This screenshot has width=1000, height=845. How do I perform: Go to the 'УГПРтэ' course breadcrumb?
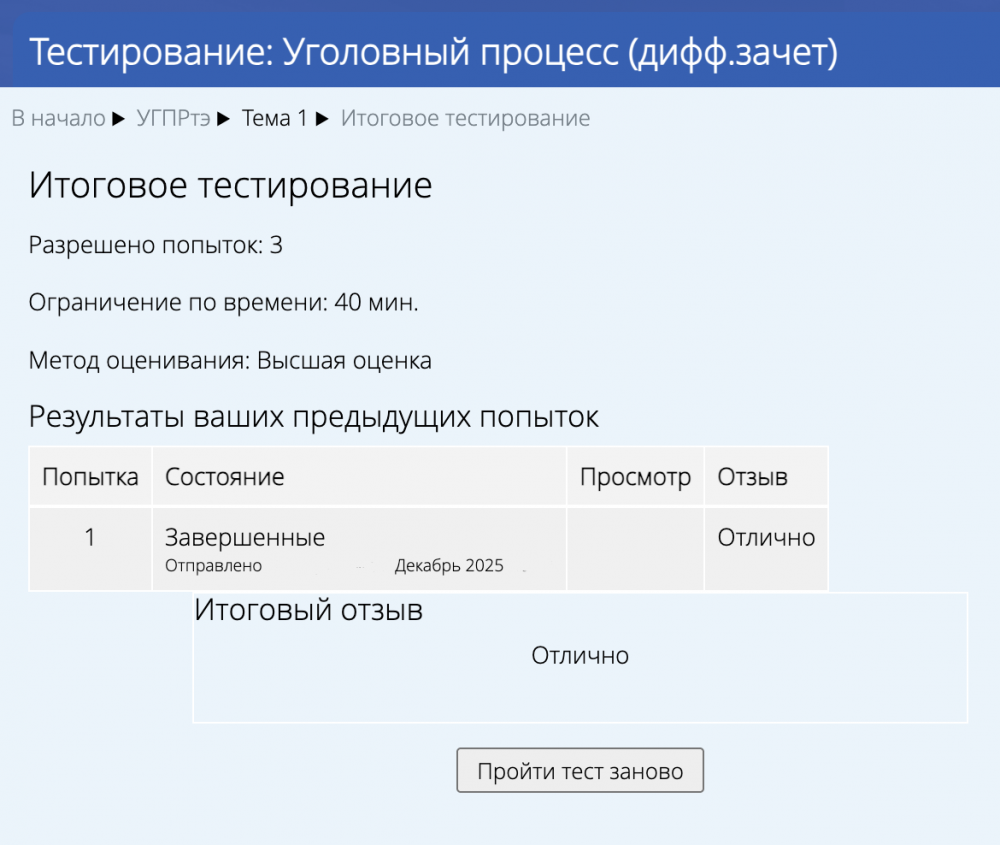[173, 119]
